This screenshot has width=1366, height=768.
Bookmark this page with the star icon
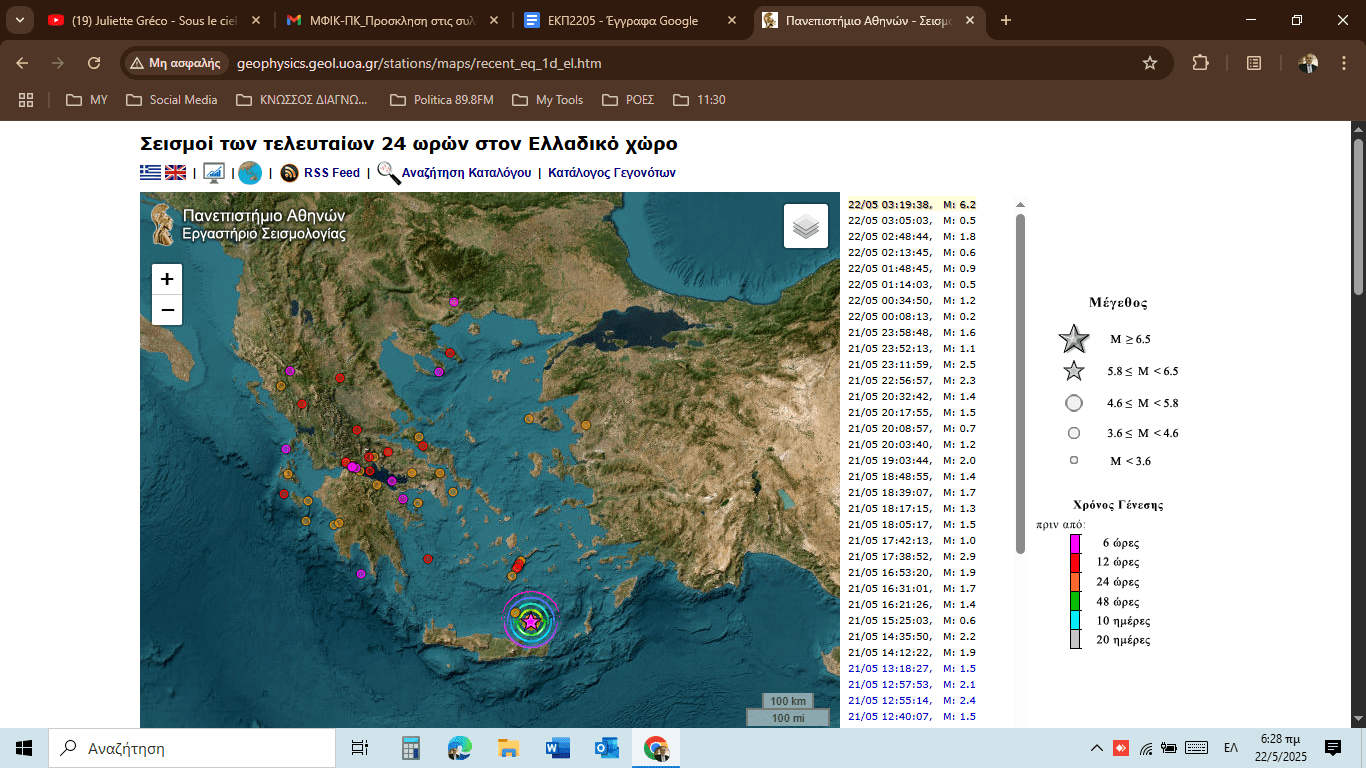pos(1150,63)
